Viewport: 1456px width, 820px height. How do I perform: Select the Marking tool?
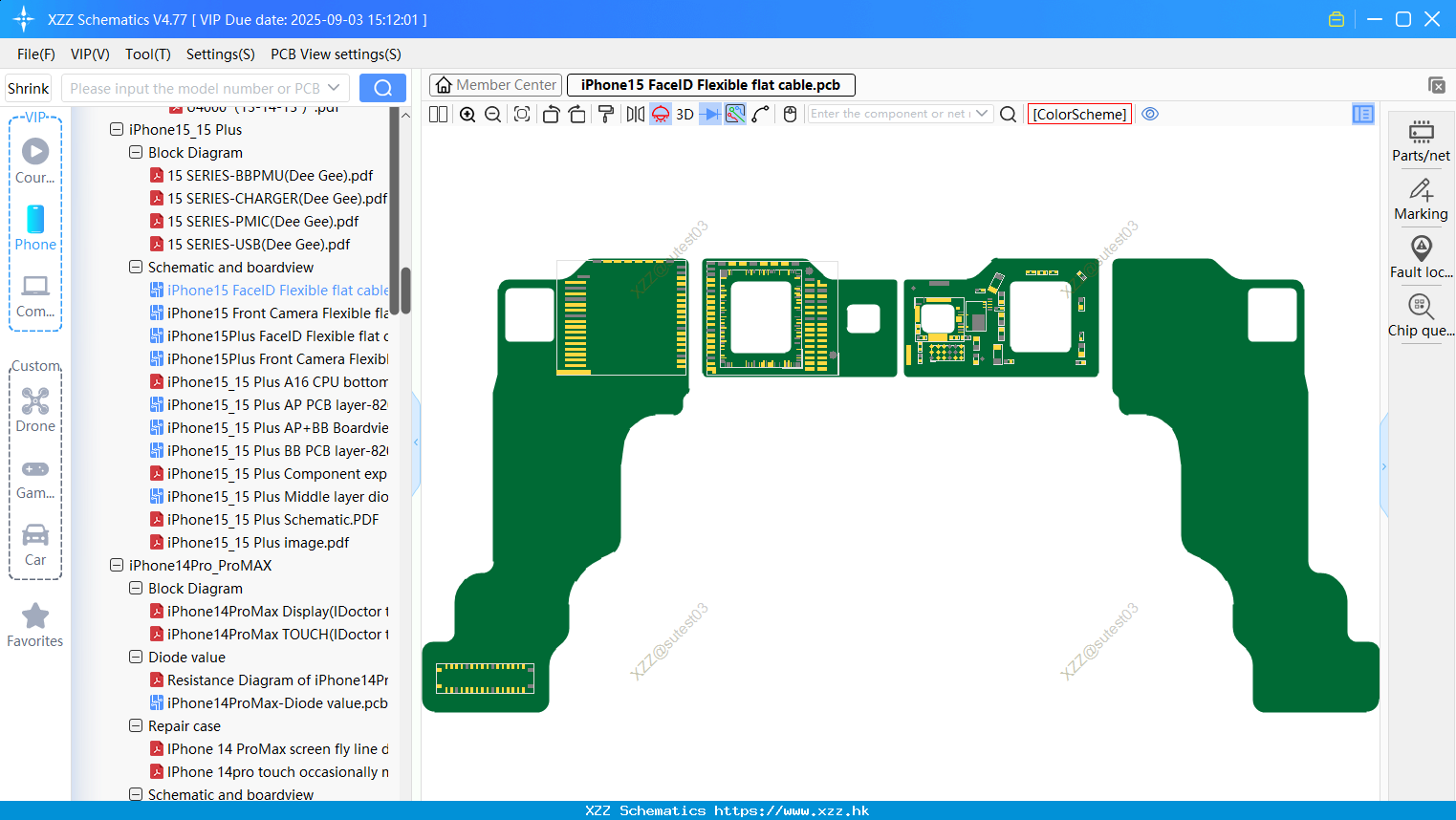click(x=1421, y=200)
